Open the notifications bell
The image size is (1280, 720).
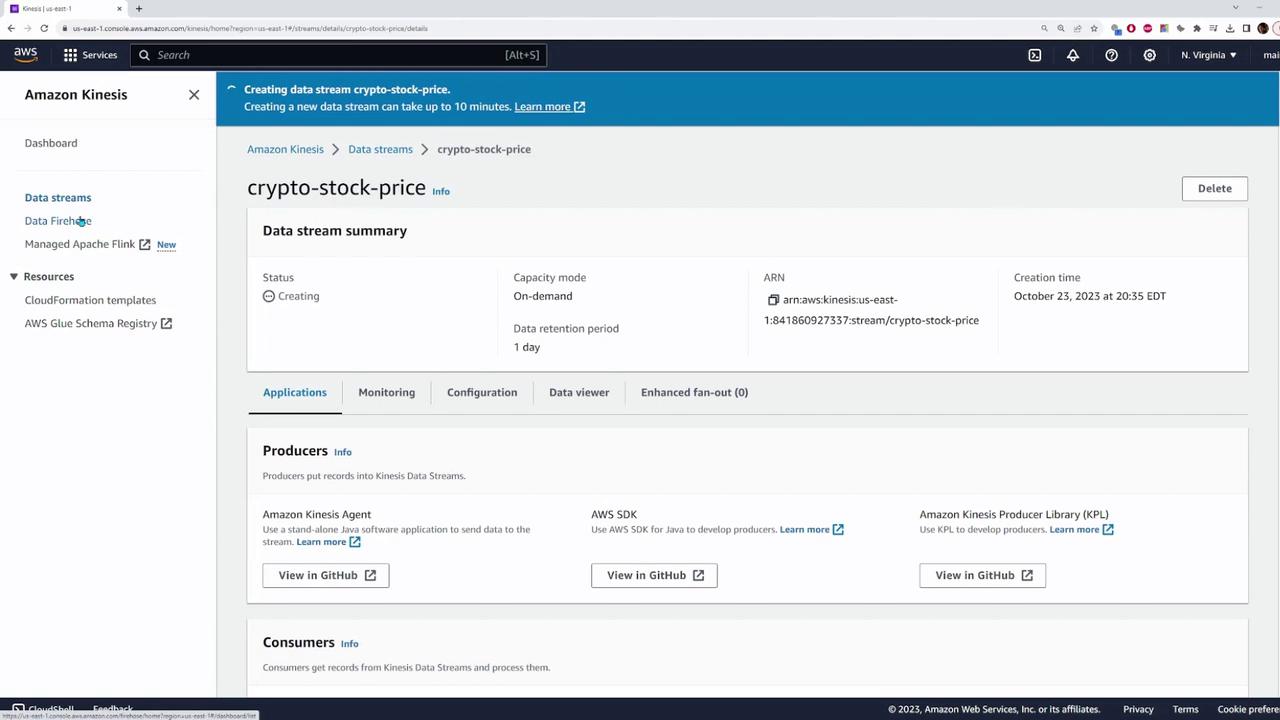(1073, 55)
